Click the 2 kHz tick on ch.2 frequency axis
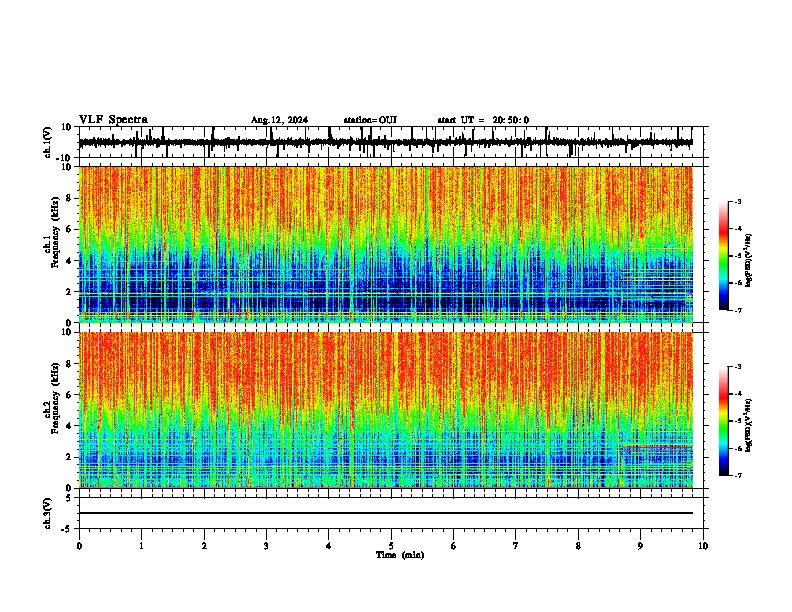The image size is (792, 612). (x=70, y=457)
